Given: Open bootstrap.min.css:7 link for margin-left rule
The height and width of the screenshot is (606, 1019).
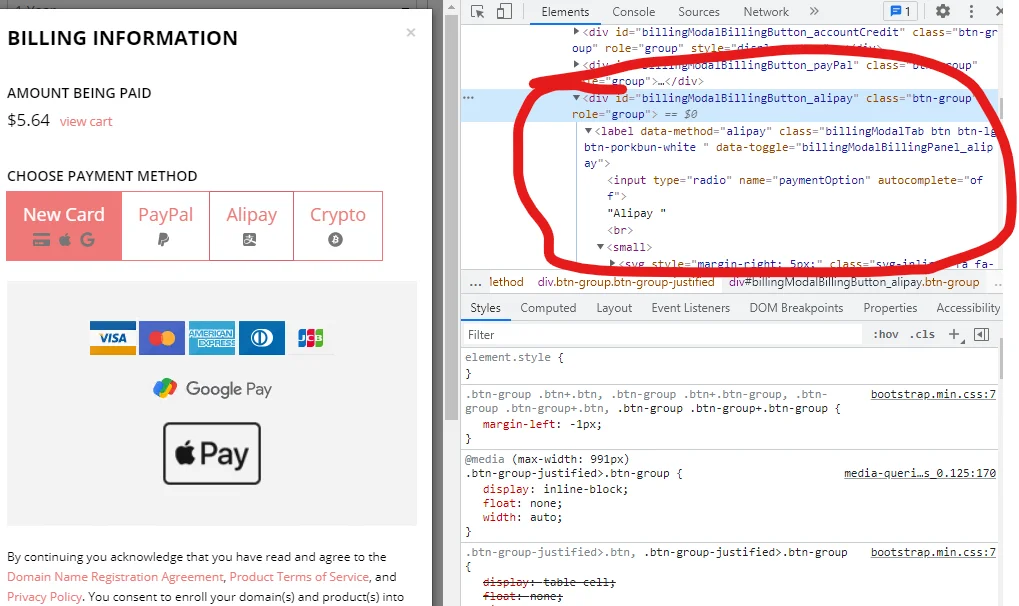Looking at the screenshot, I should pos(933,394).
